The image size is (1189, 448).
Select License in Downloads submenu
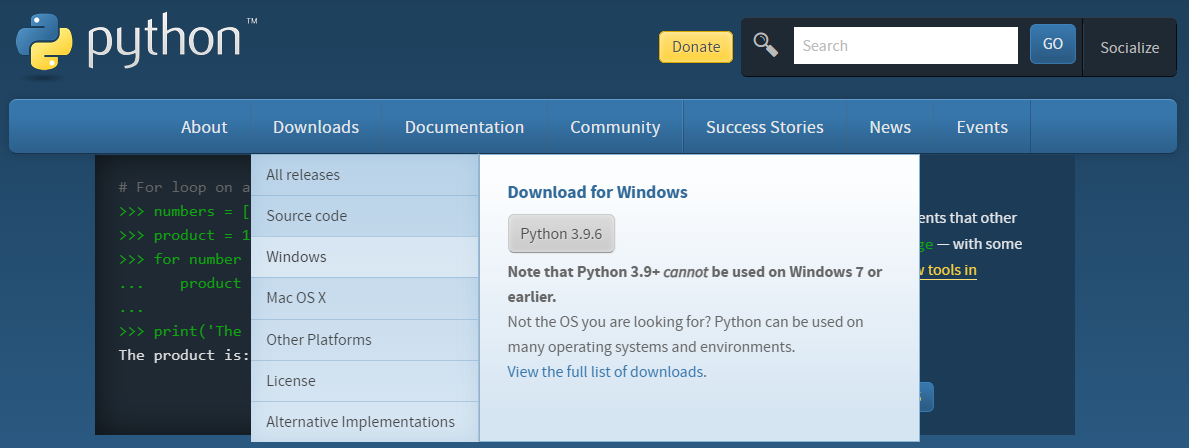pos(365,381)
